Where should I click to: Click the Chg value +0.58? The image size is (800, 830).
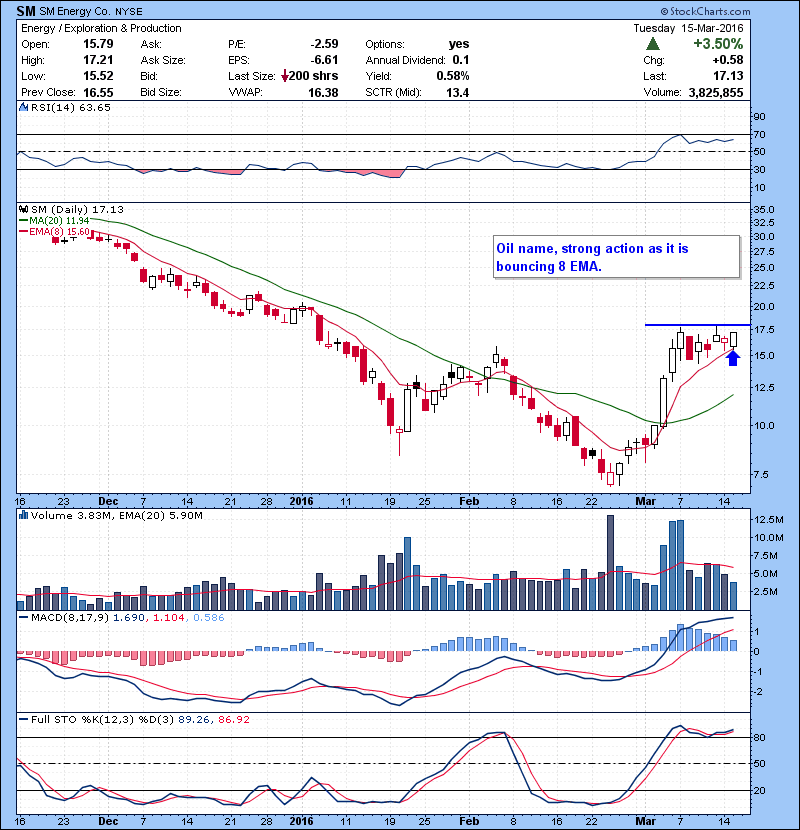point(728,60)
